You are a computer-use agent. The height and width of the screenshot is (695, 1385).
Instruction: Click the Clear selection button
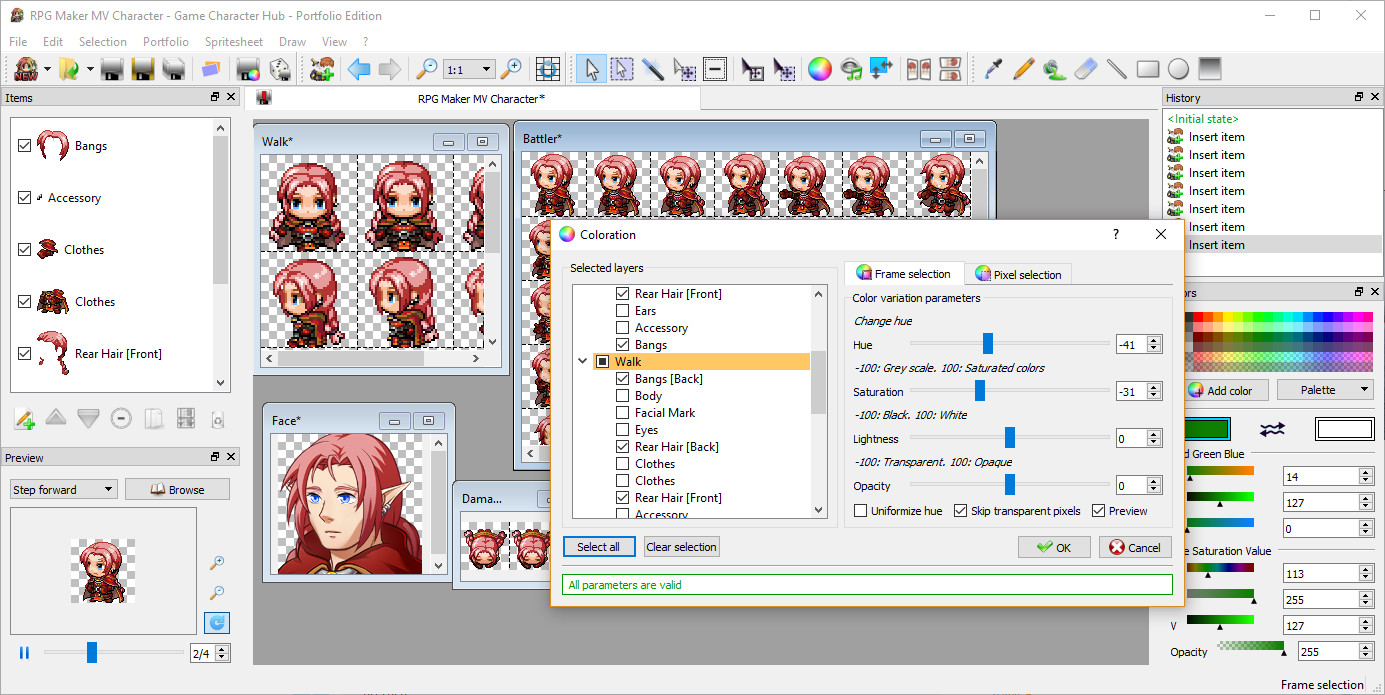point(681,546)
